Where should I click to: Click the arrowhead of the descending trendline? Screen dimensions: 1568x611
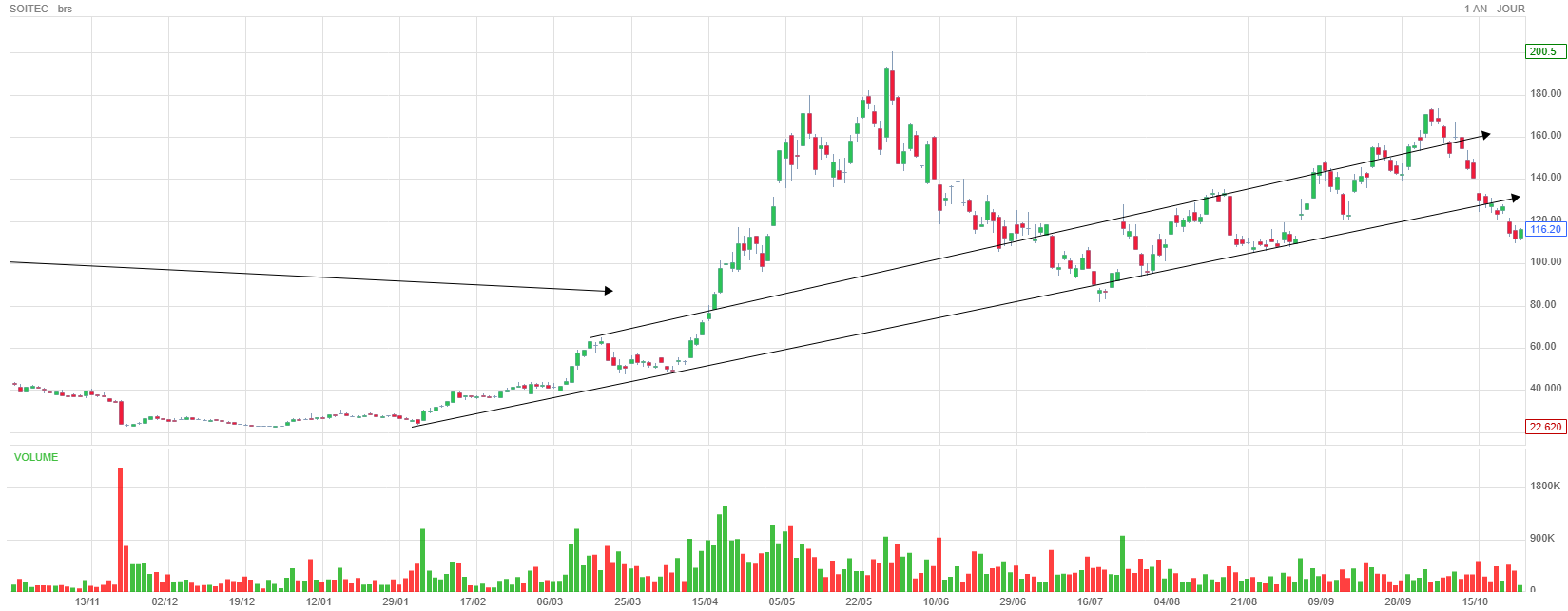coord(609,291)
